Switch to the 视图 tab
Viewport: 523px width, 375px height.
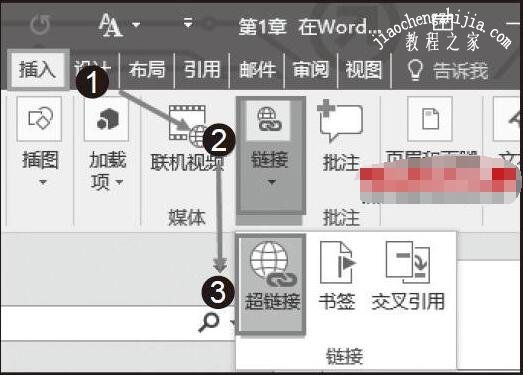coord(364,70)
